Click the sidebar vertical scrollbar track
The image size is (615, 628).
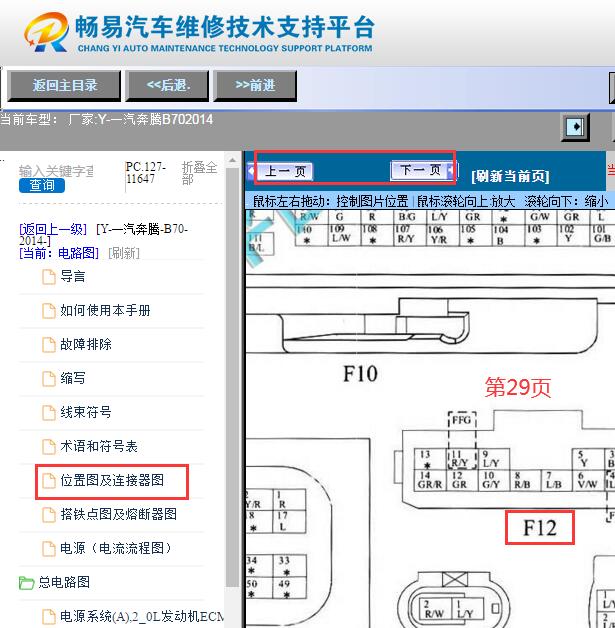click(232, 376)
